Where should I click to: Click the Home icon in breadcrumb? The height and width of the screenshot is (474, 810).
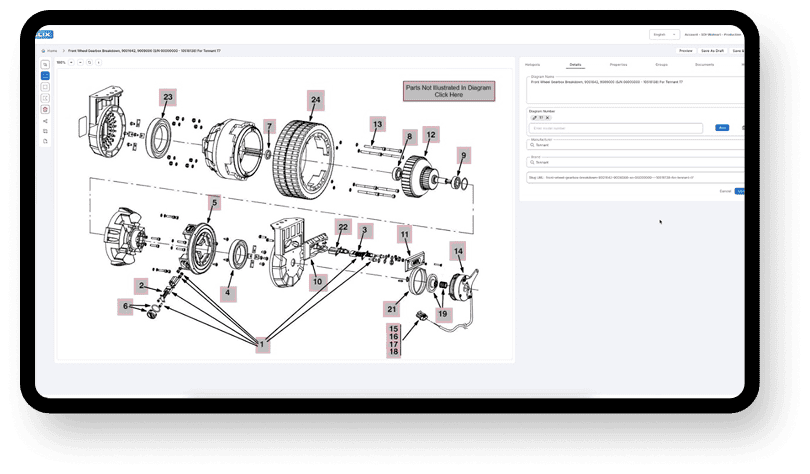[x=43, y=51]
